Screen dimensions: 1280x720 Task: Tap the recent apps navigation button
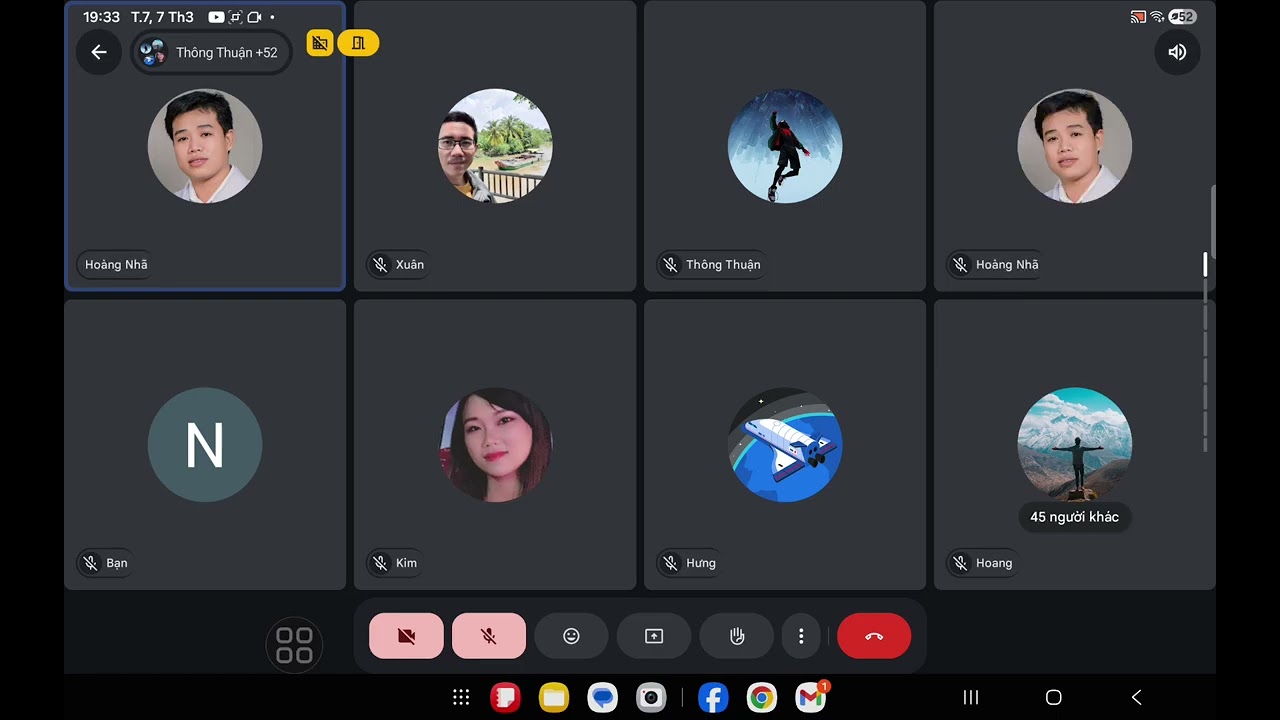point(970,697)
